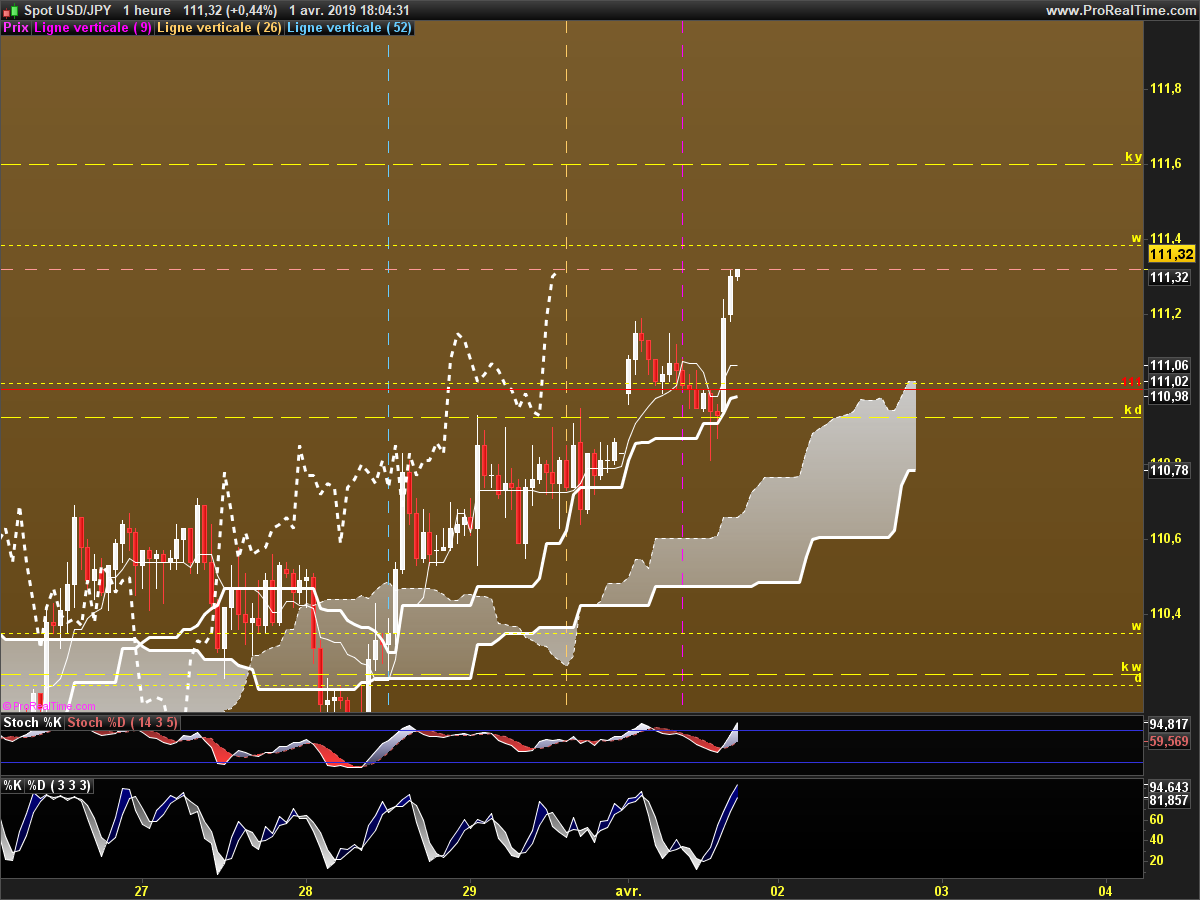Screen dimensions: 1200x900
Task: Select the %D (3 3 3) label
Action: 59,786
